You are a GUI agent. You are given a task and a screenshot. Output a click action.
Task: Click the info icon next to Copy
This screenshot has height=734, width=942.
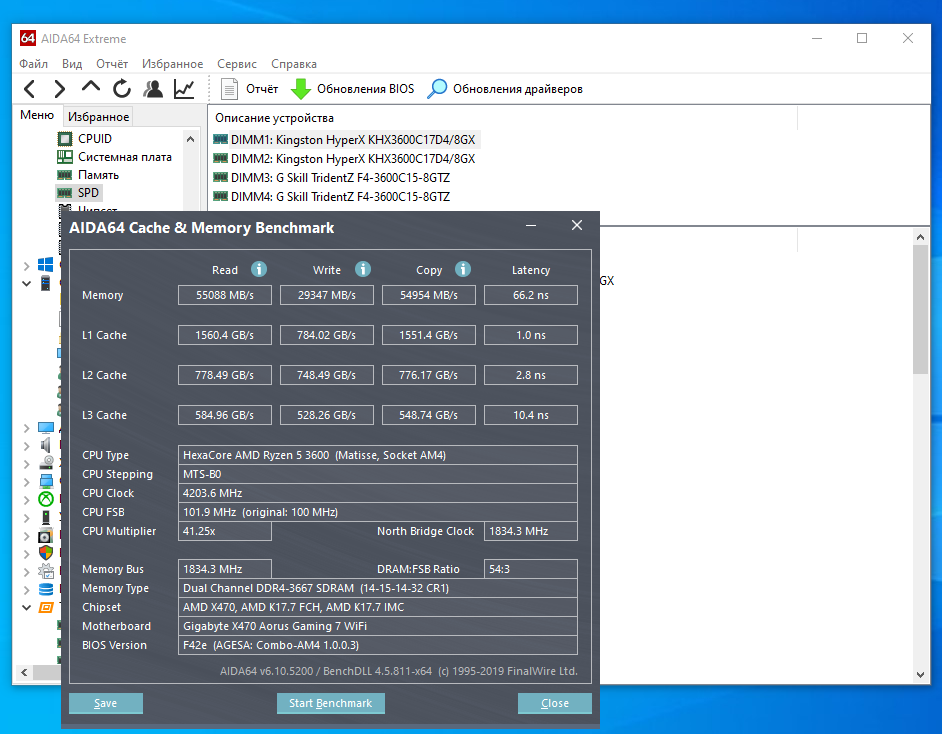[x=463, y=269]
